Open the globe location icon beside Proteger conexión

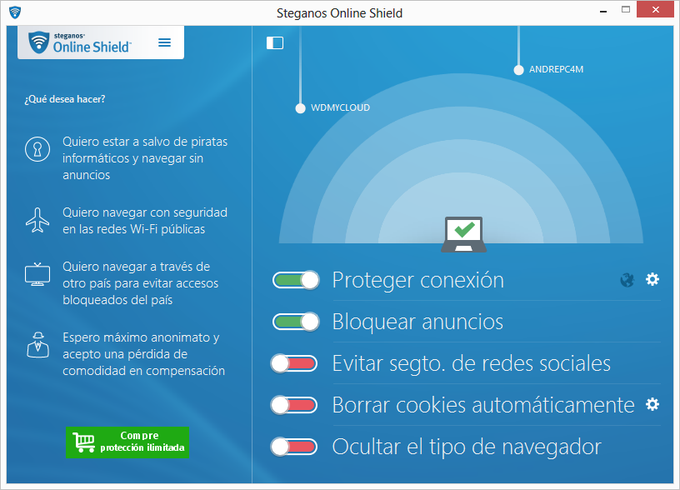(627, 280)
